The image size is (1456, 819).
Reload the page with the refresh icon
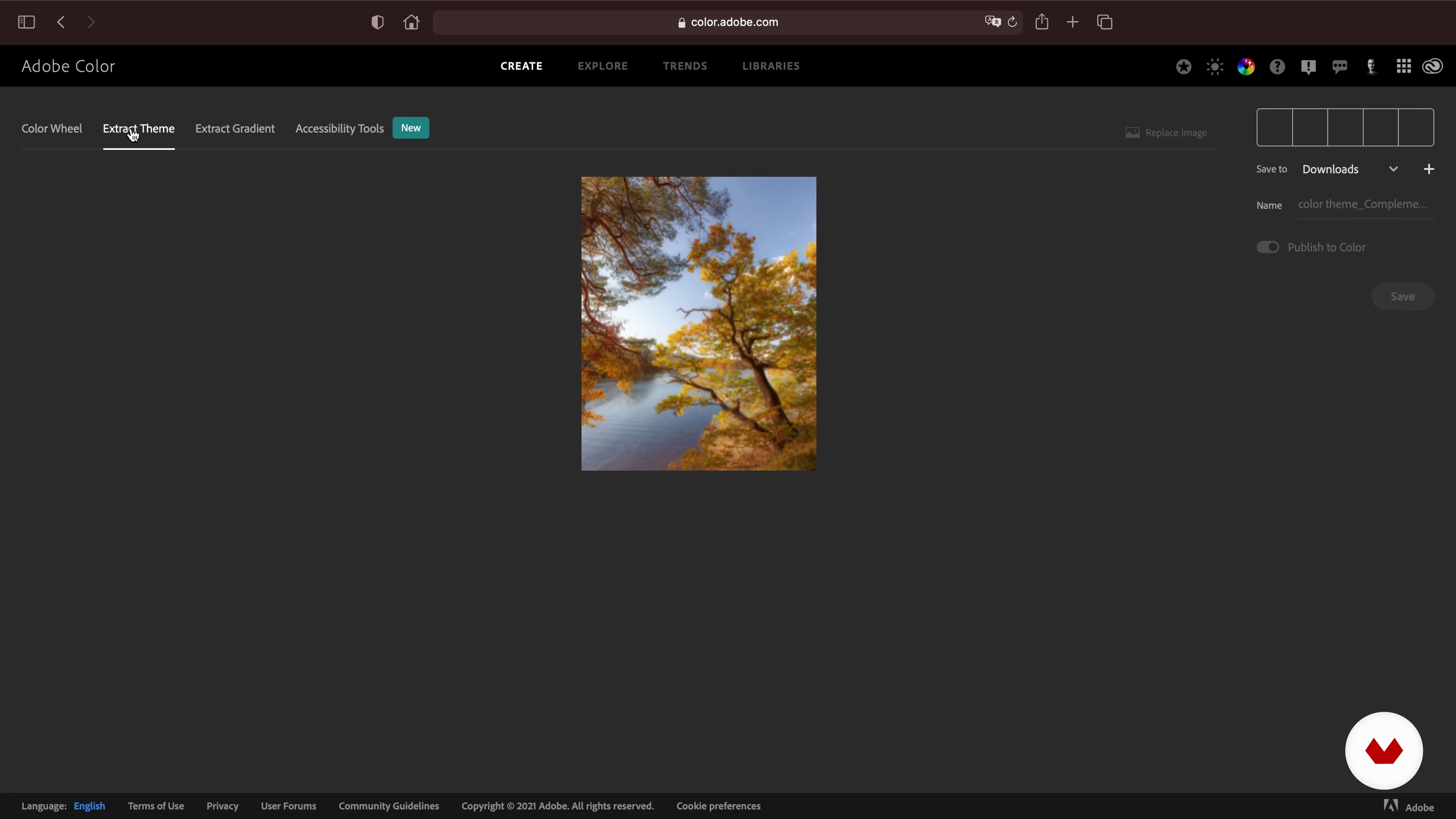pyautogui.click(x=1012, y=22)
